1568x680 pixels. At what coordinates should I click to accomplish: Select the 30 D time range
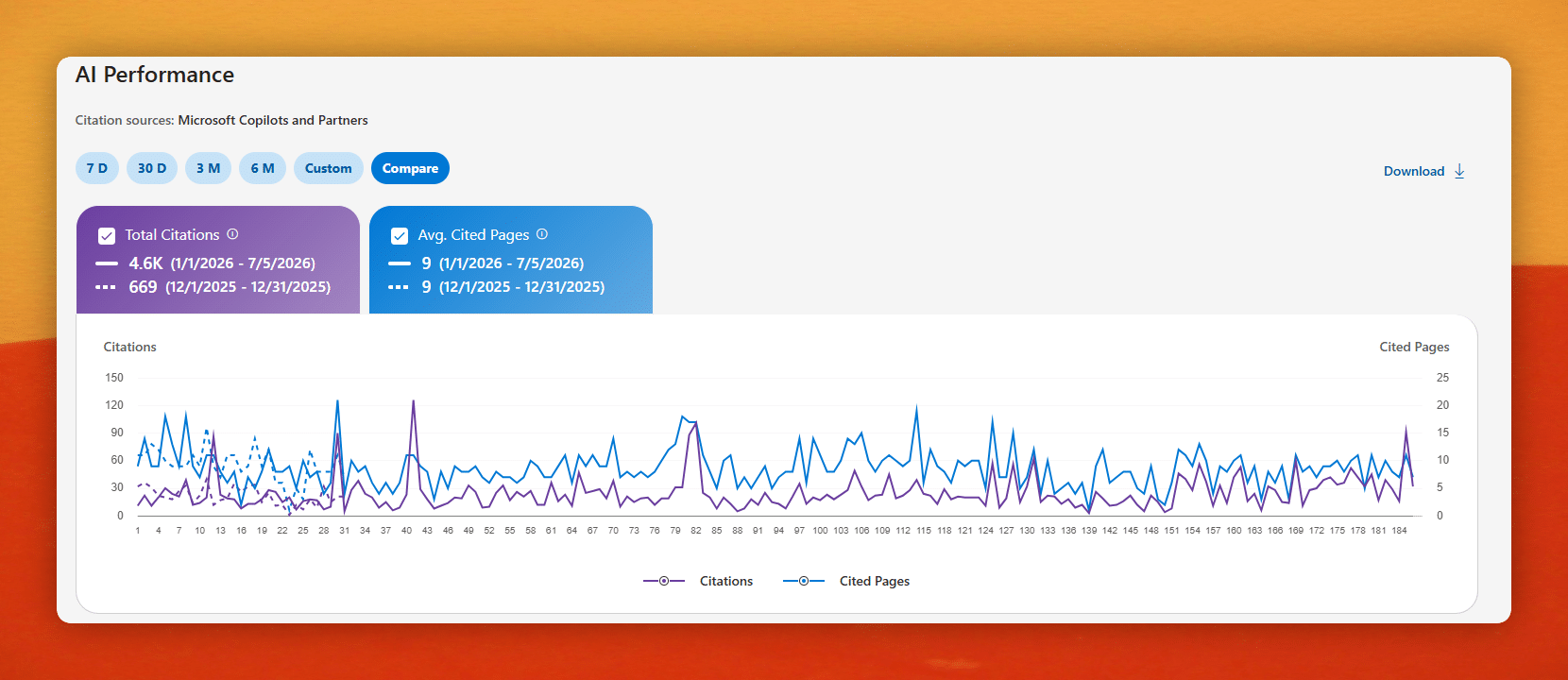click(x=152, y=168)
